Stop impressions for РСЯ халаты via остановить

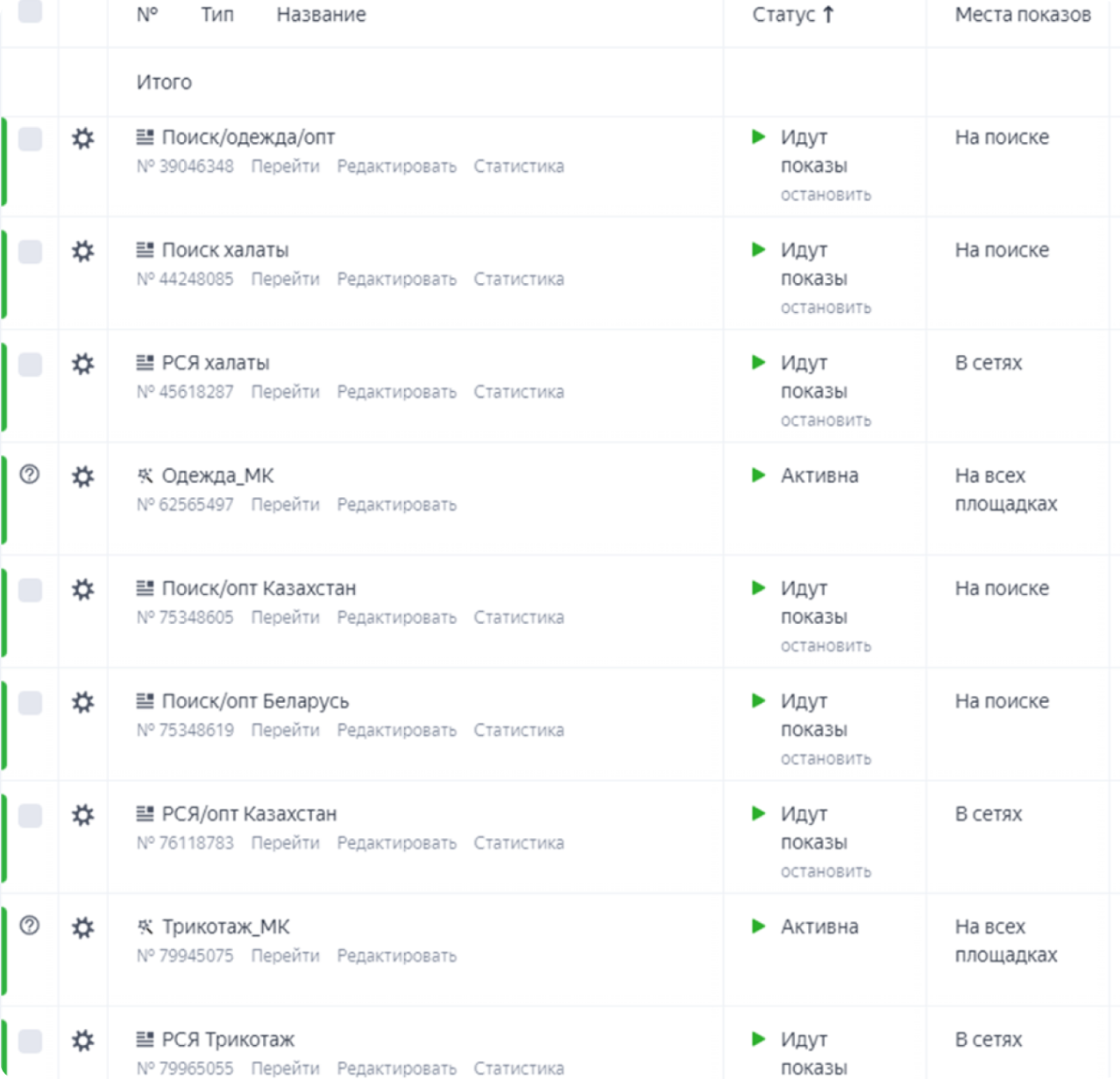tap(826, 421)
